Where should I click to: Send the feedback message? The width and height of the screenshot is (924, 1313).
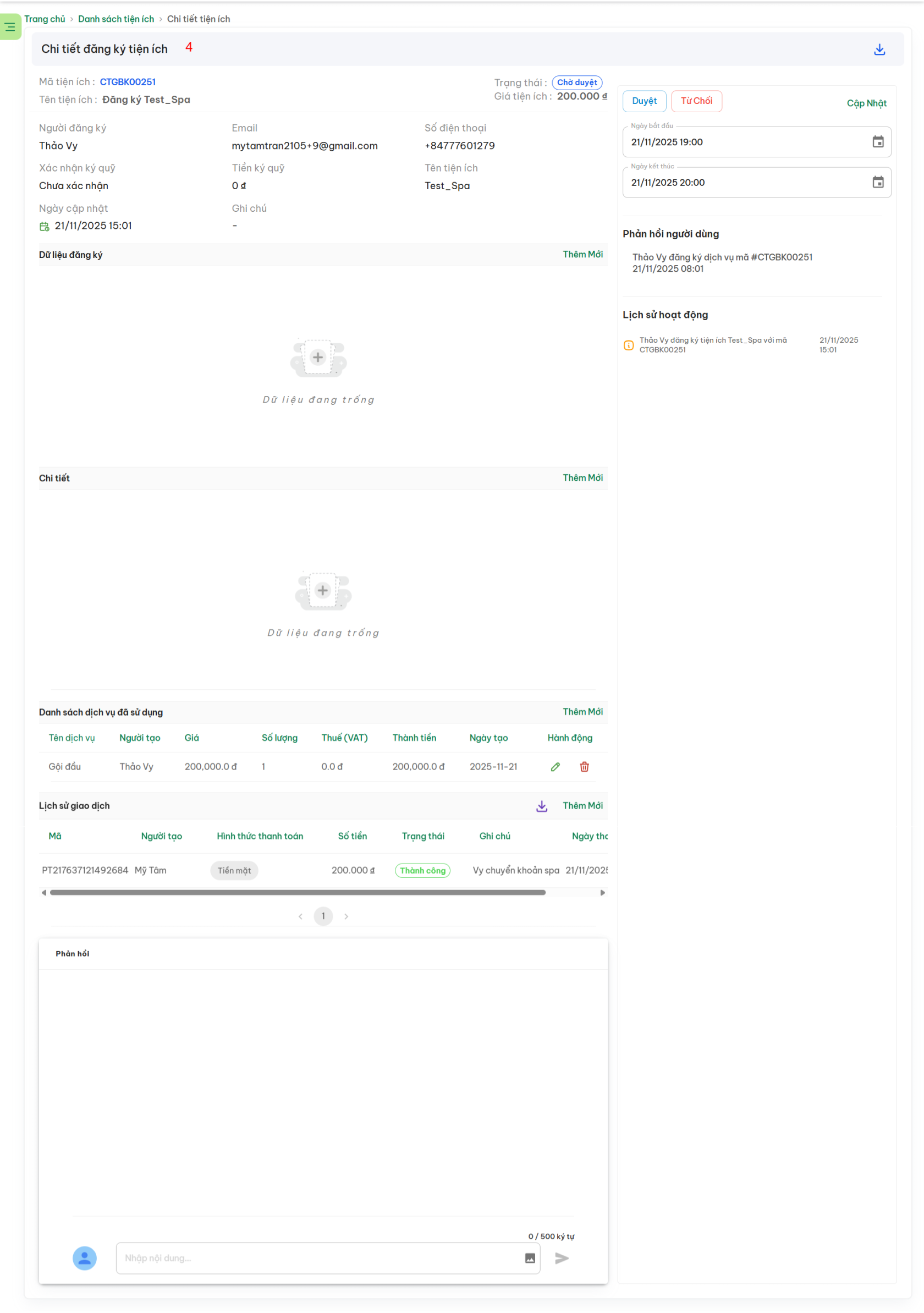point(562,1257)
